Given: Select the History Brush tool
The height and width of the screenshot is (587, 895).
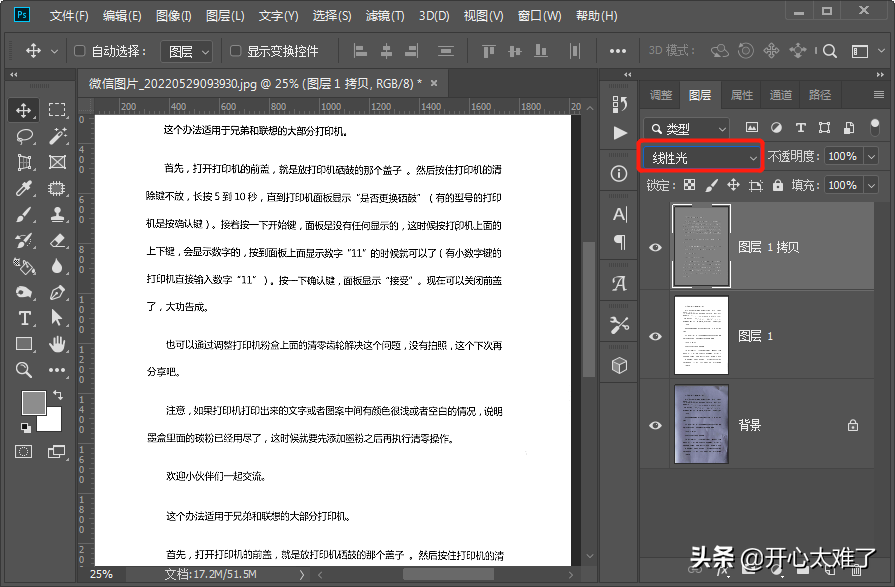Looking at the screenshot, I should tap(24, 241).
